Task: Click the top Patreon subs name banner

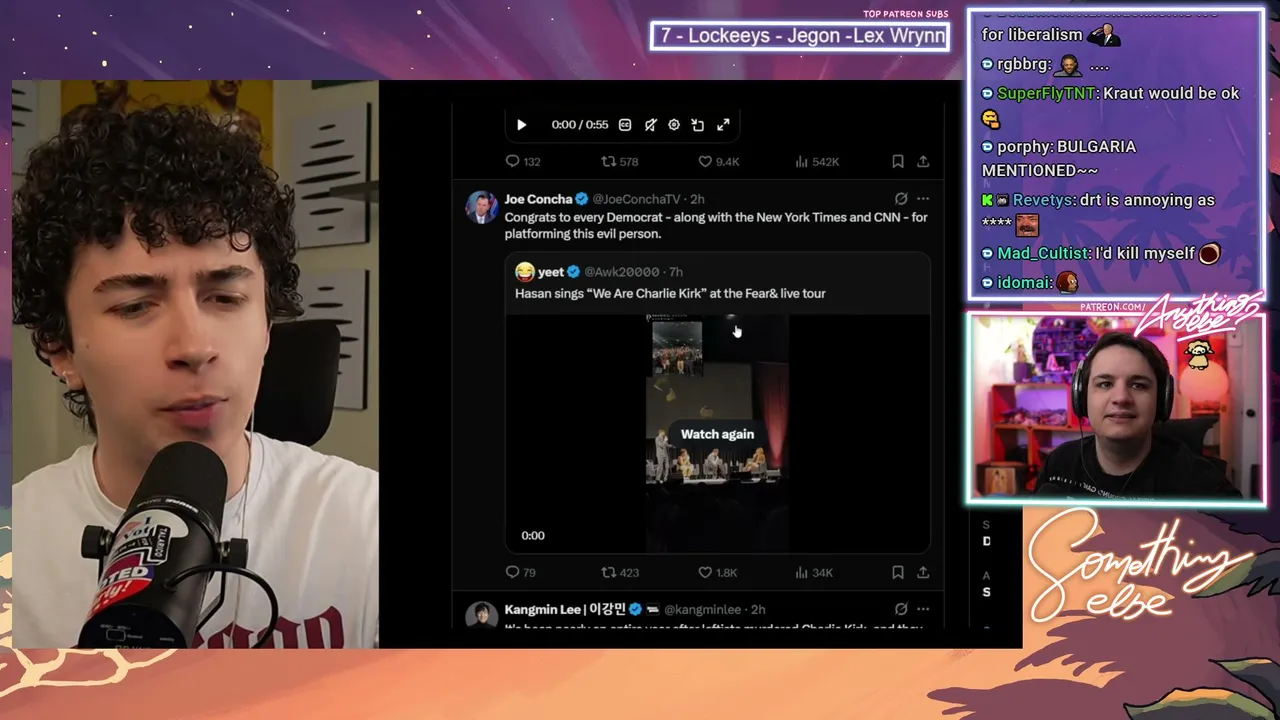Action: [800, 36]
